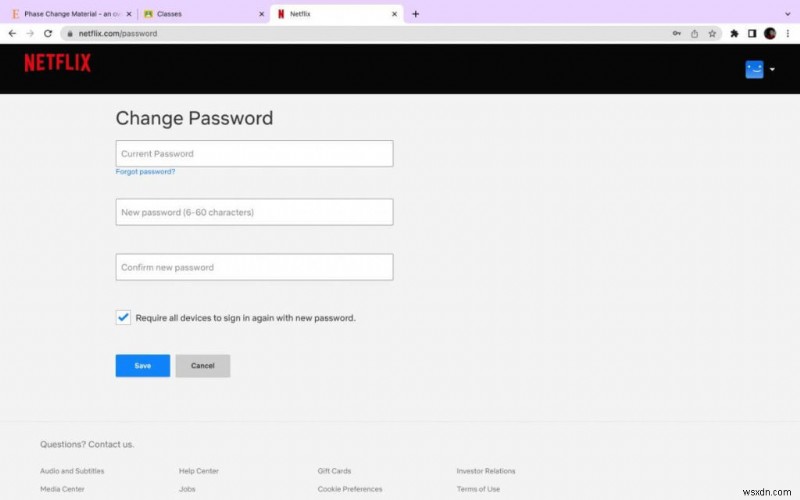Save the new password
This screenshot has height=500, width=800.
pos(143,366)
